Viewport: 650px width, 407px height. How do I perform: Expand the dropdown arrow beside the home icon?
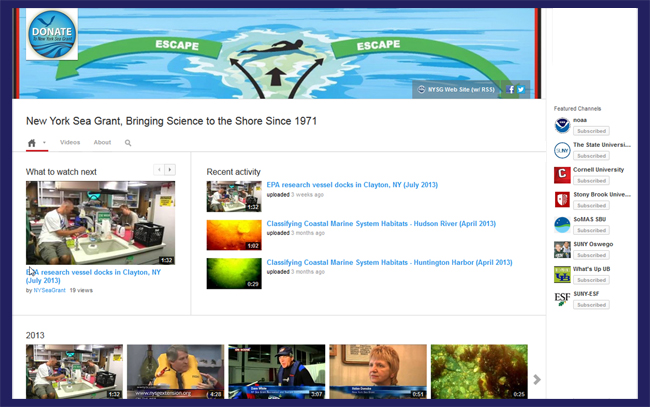(x=44, y=143)
